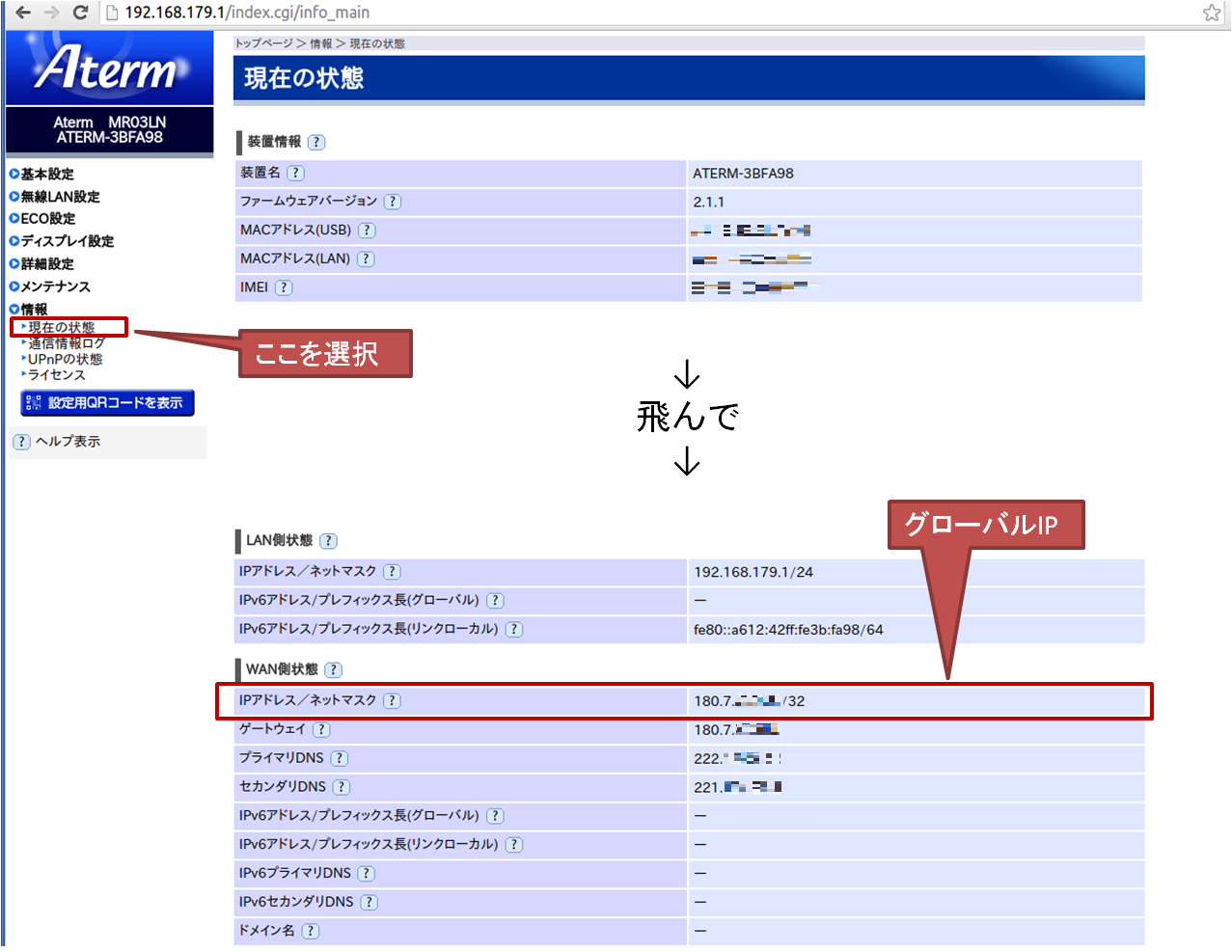This screenshot has width=1232, height=952.
Task: Open help for LAN側状態 heading
Action: click(x=328, y=541)
